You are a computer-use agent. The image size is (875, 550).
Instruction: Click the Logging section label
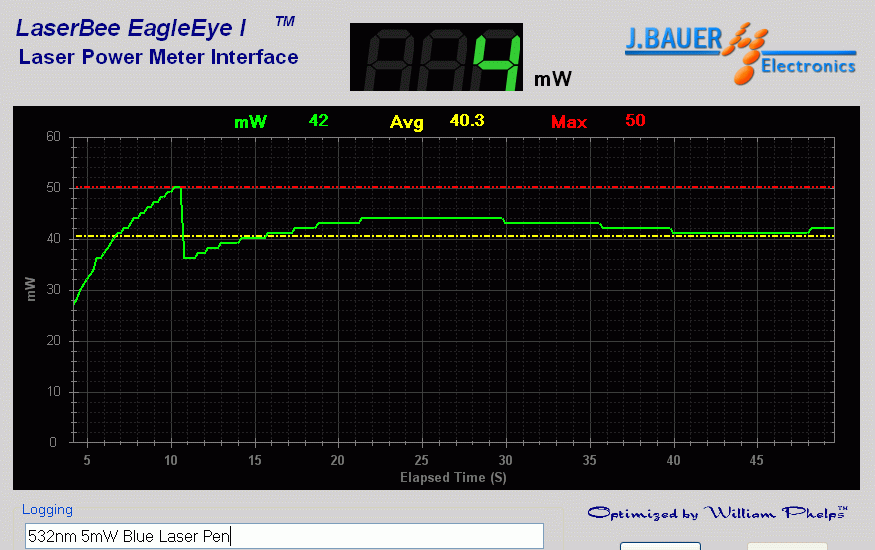47,510
